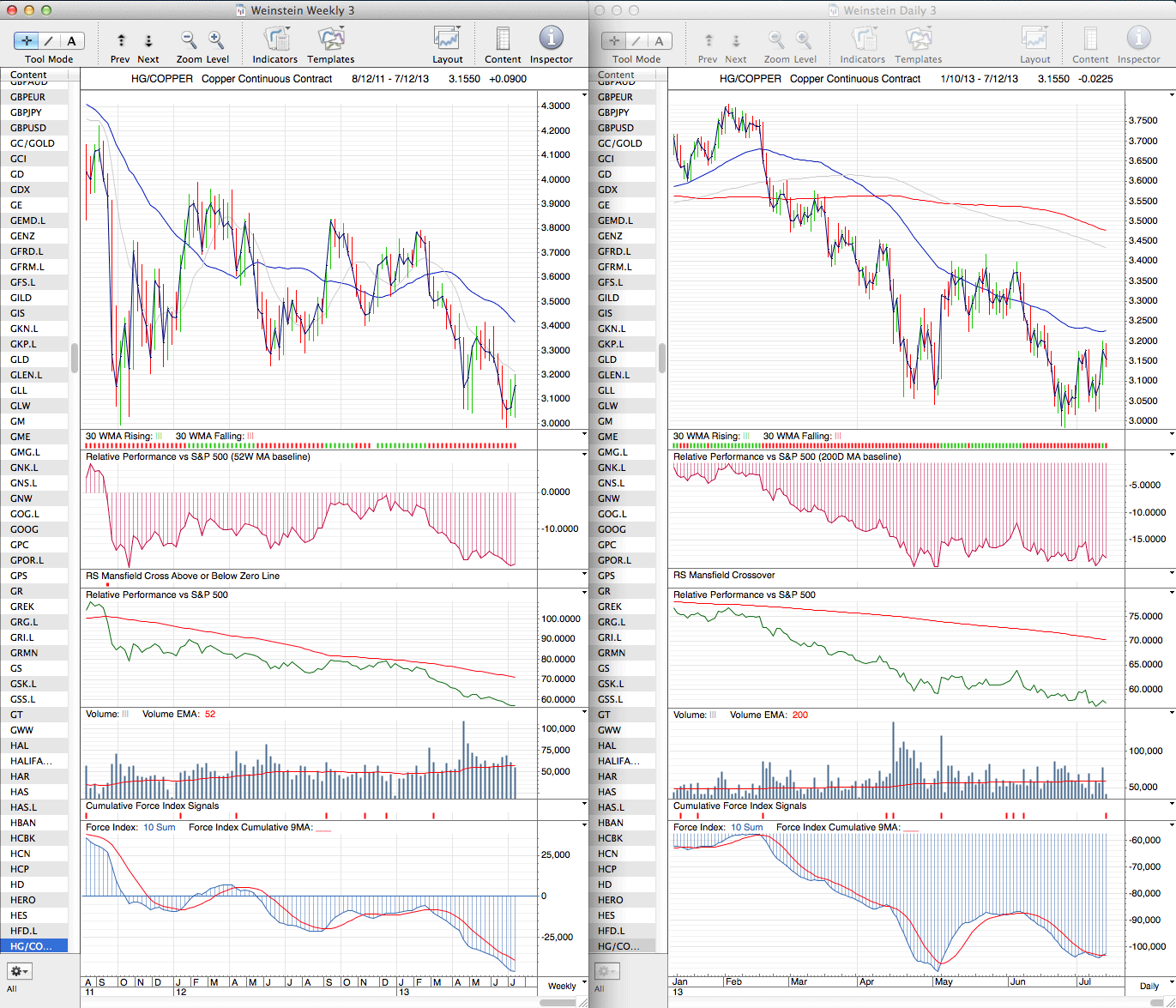
Task: Enable text annotation tool in Weekly window
Action: click(x=71, y=40)
